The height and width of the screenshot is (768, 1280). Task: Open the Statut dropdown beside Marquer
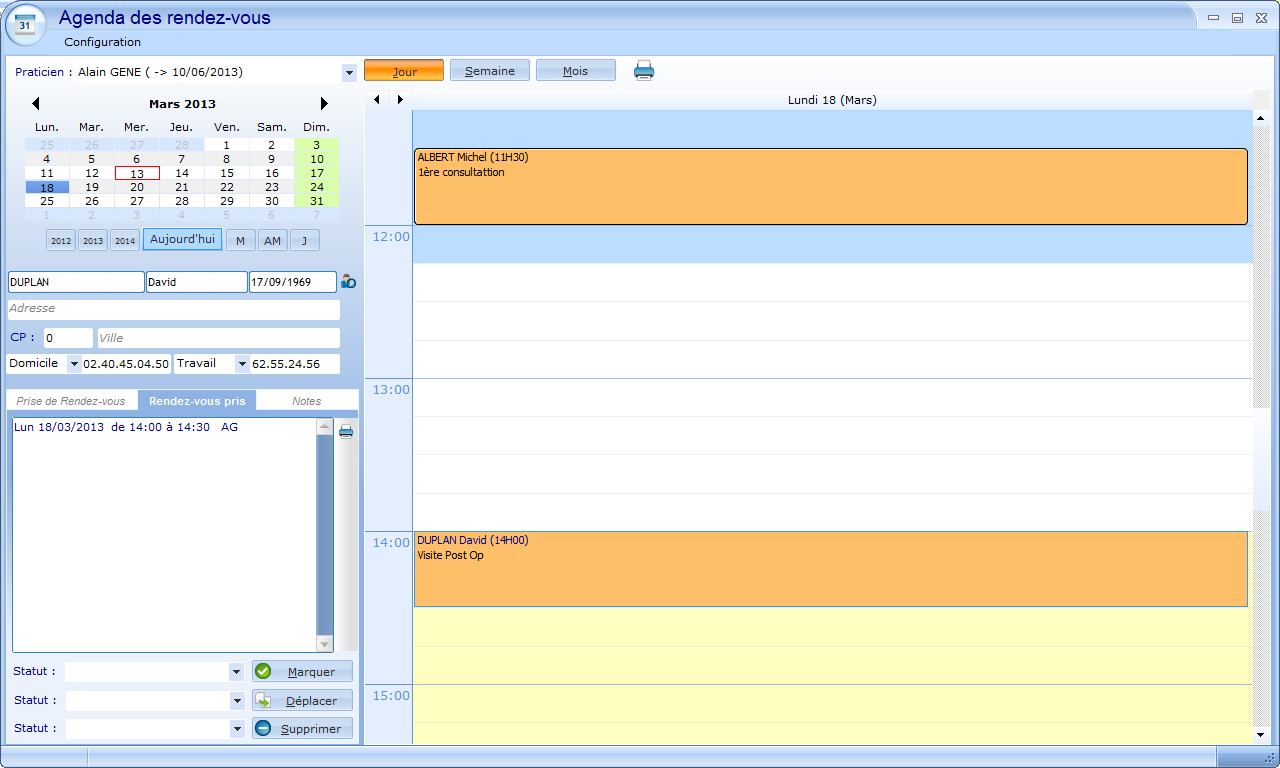point(236,672)
